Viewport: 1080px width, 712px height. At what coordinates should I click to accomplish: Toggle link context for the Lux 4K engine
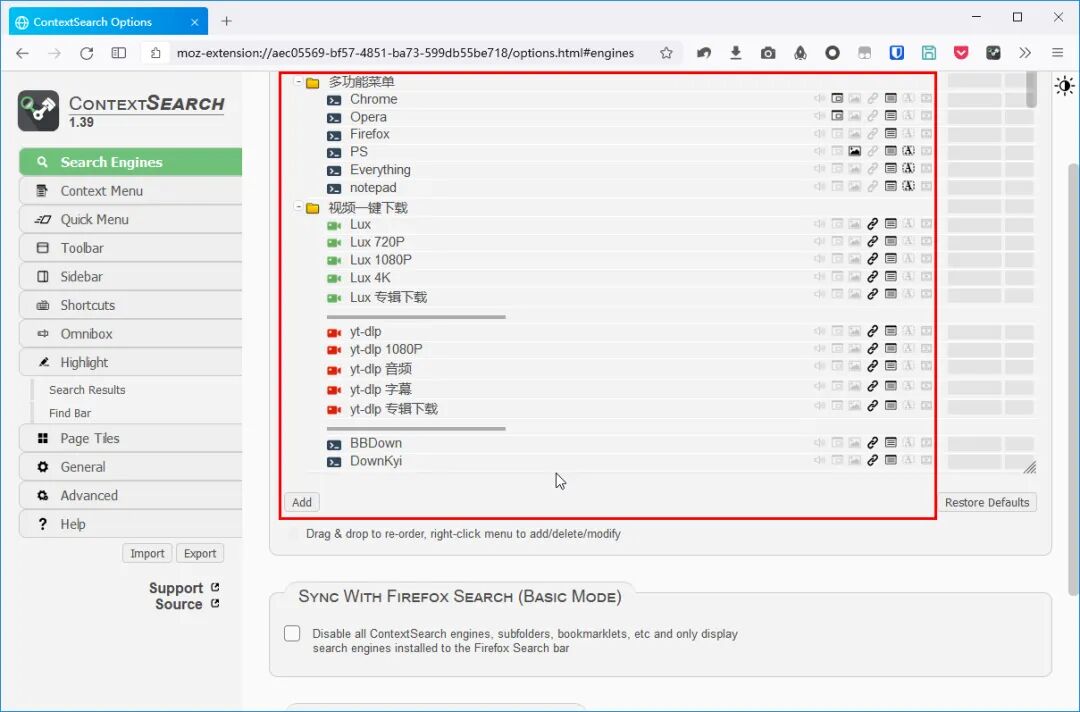pyautogui.click(x=873, y=277)
